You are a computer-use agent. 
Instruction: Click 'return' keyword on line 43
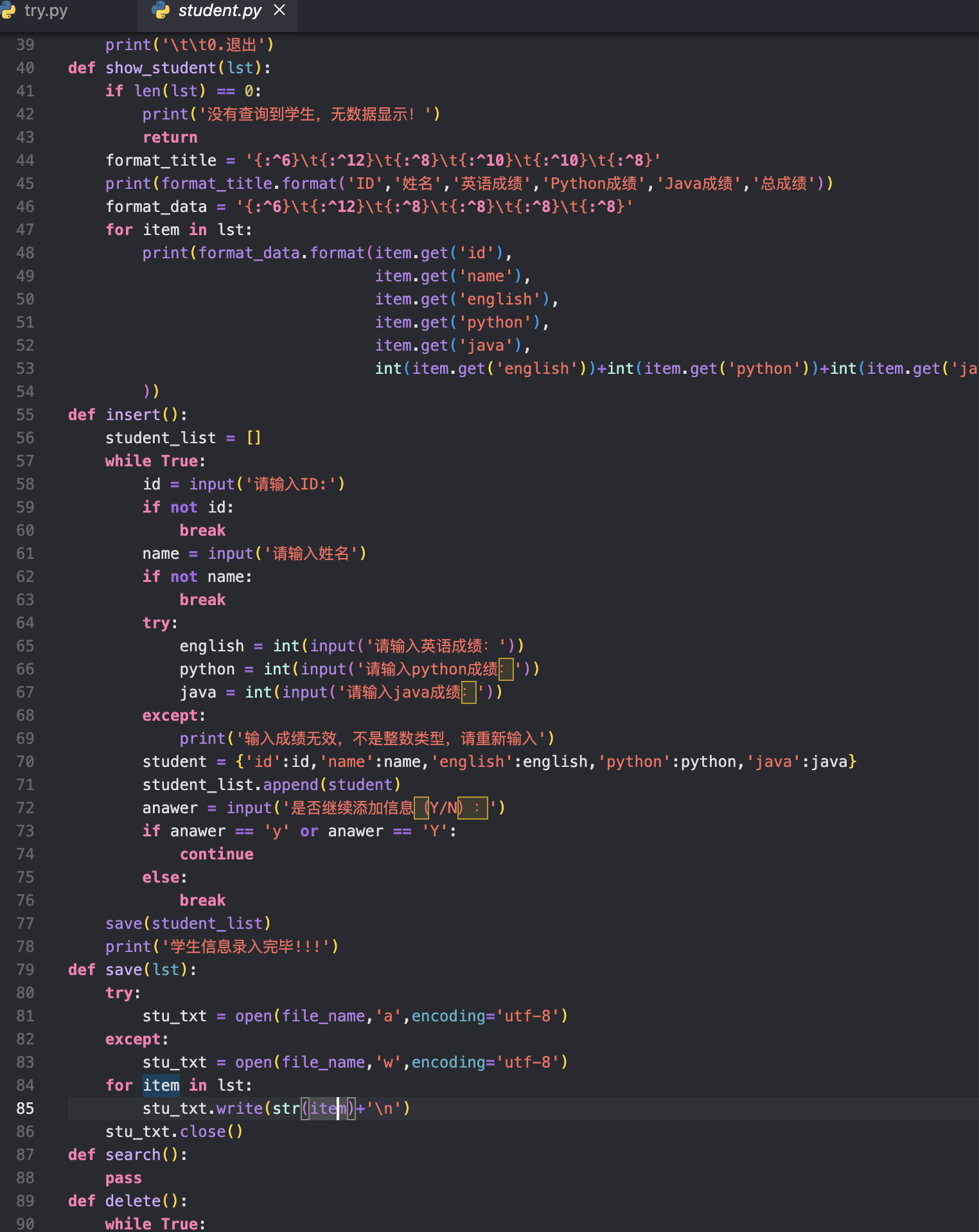click(x=170, y=137)
